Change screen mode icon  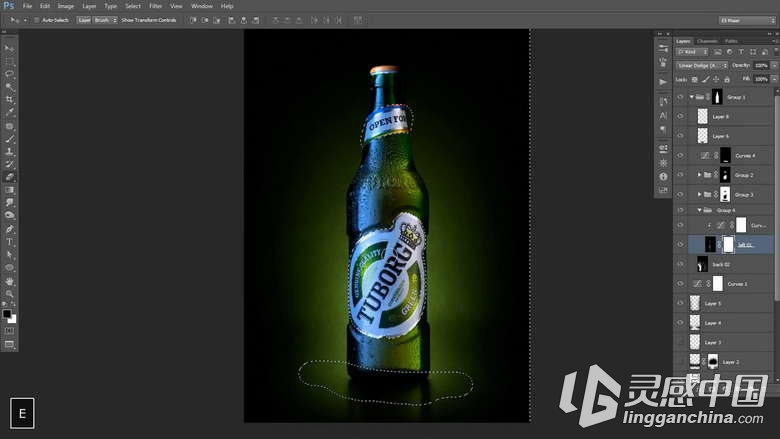click(9, 344)
